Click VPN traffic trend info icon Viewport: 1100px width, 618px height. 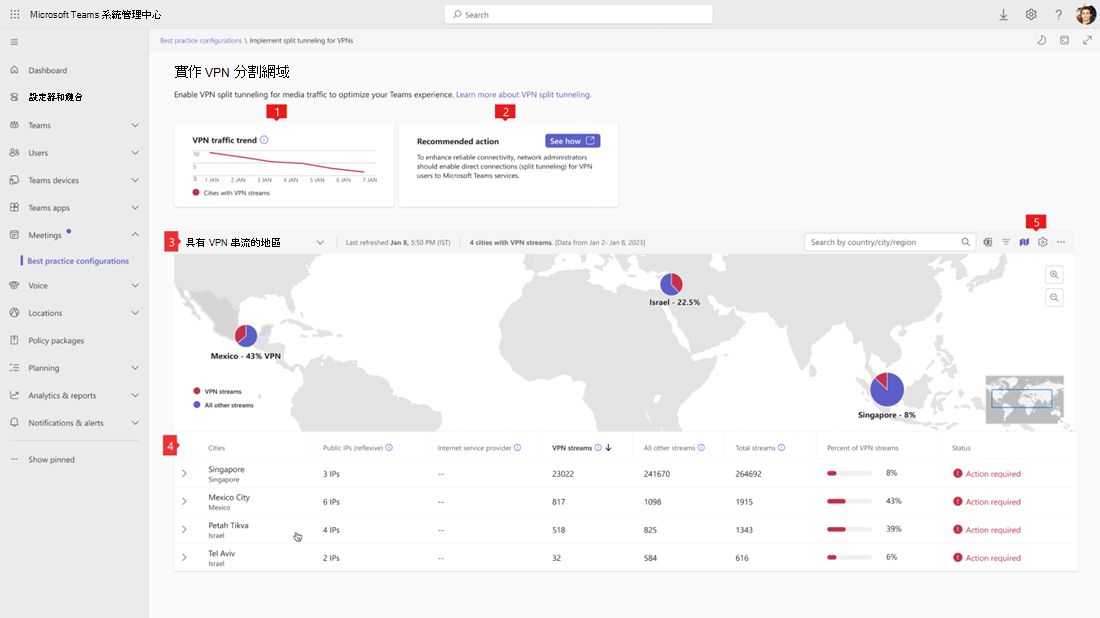[x=264, y=140]
